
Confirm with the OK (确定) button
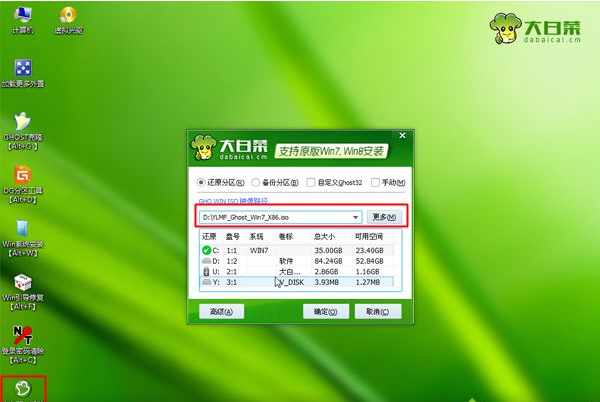(326, 312)
